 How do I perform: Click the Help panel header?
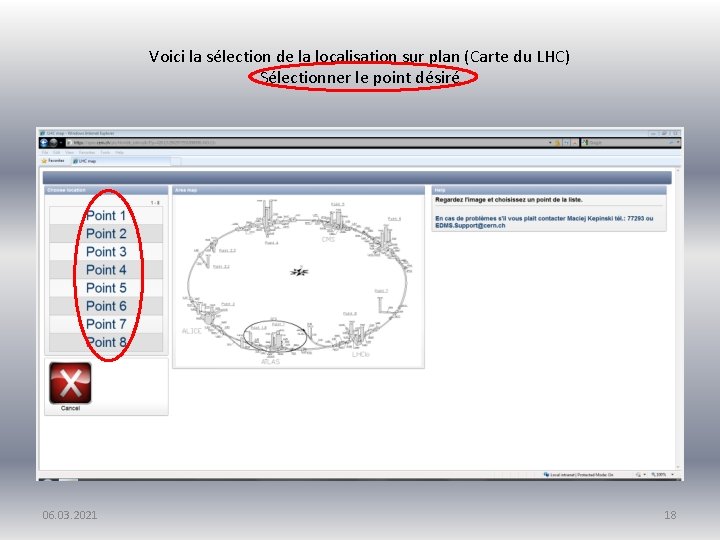coord(549,190)
